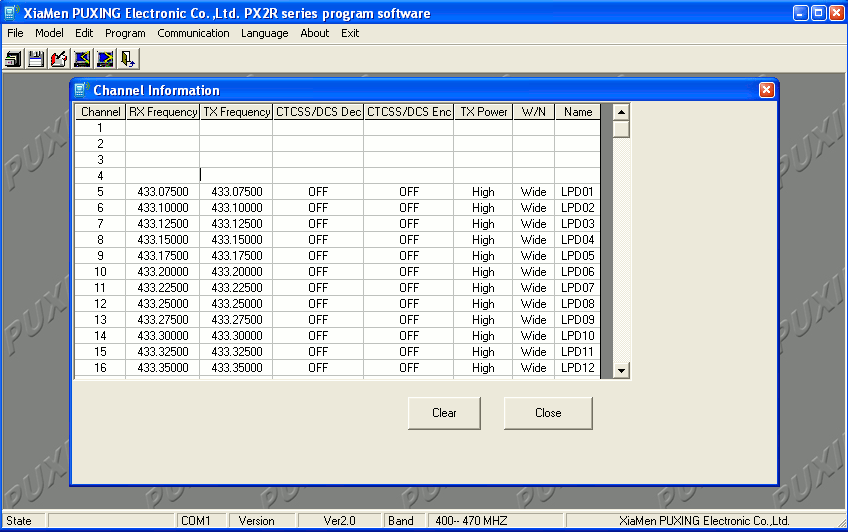
Task: Close the Channel Information dialog with X
Action: tap(766, 90)
